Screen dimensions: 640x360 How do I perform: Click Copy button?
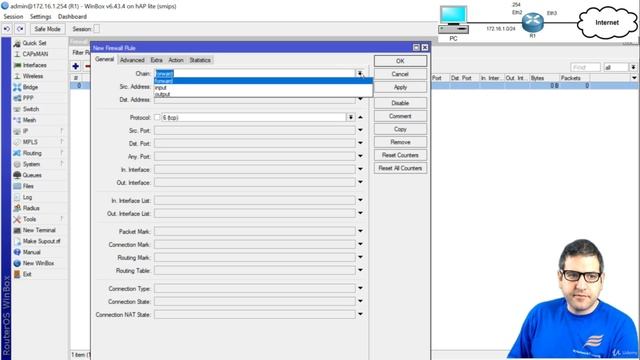click(x=400, y=129)
